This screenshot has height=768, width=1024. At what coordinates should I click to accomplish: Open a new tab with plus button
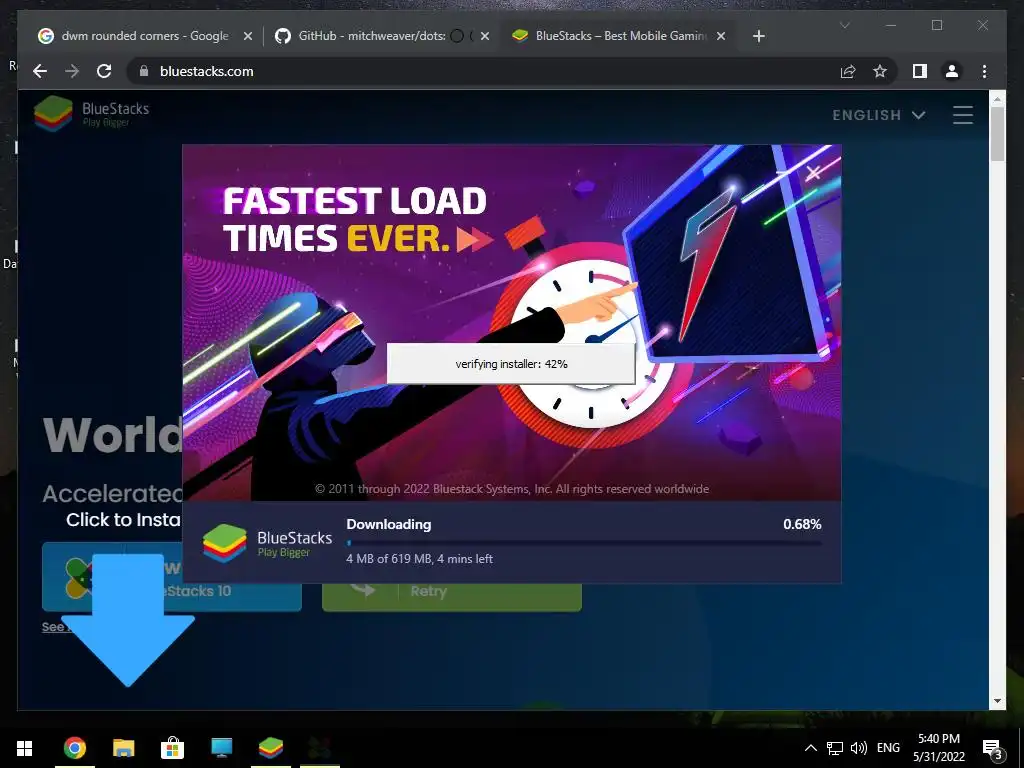point(758,36)
